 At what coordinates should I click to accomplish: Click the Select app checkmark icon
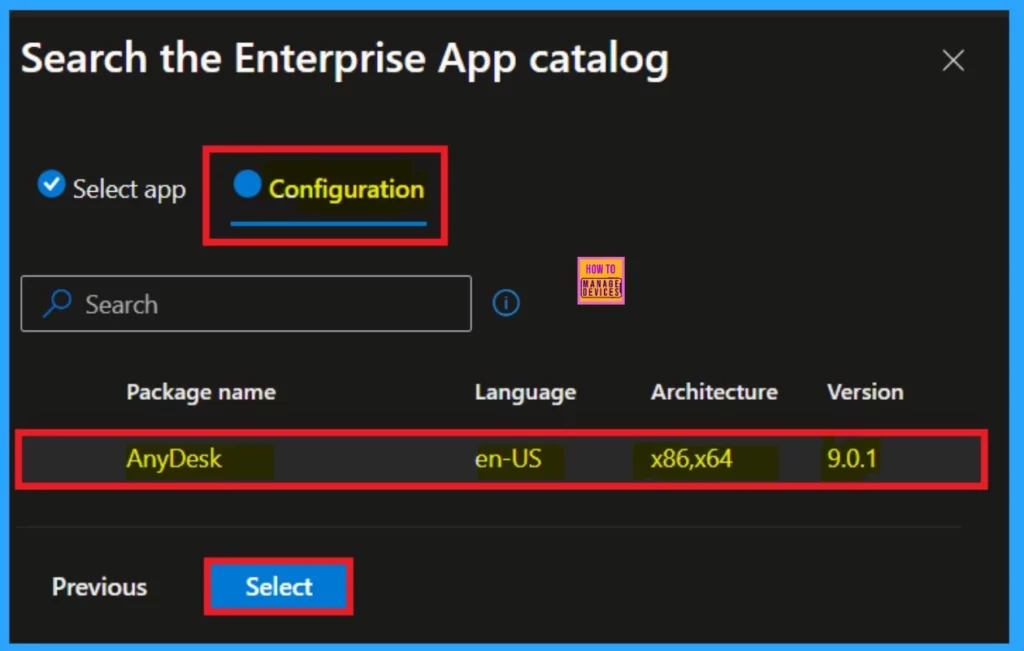(51, 183)
